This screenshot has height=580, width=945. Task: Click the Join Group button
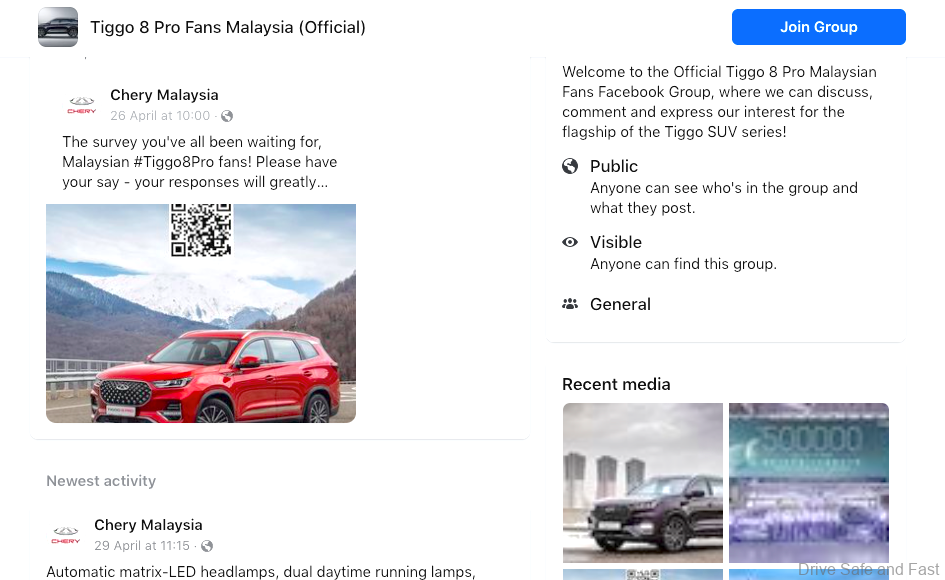[818, 27]
